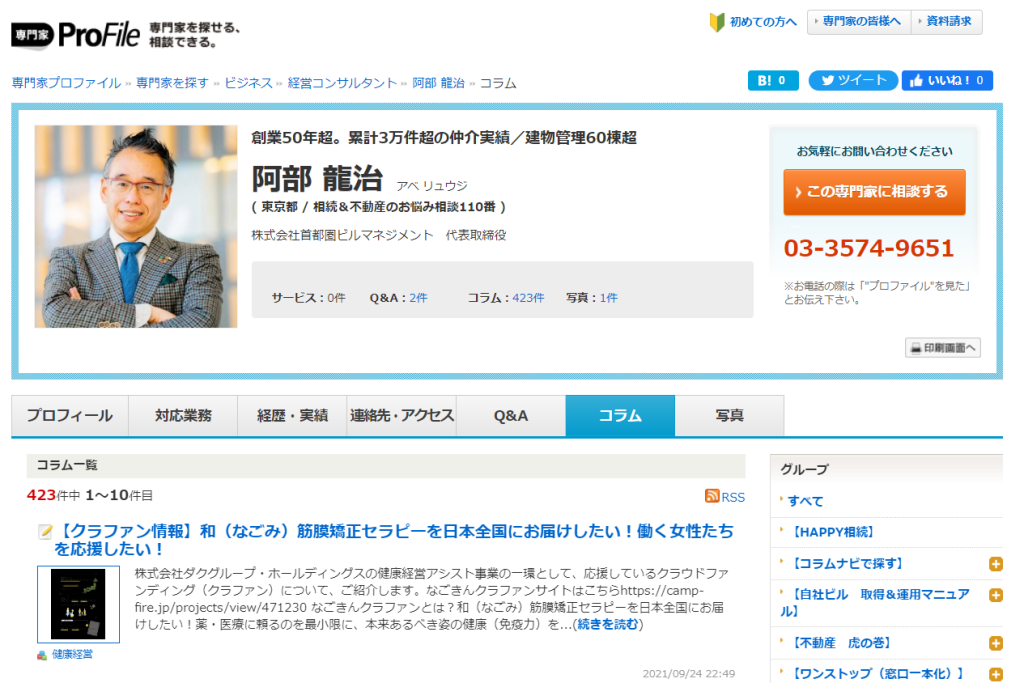Click the column article thumbnail image
The width and height of the screenshot is (1024, 683).
point(78,604)
